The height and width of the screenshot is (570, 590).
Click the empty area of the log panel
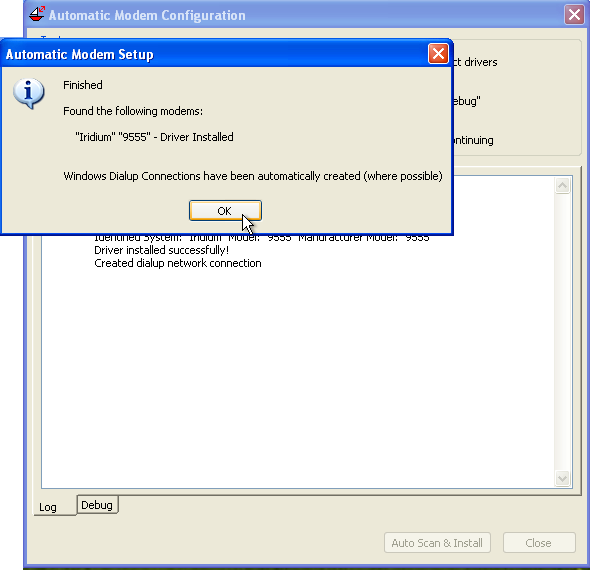pos(297,376)
